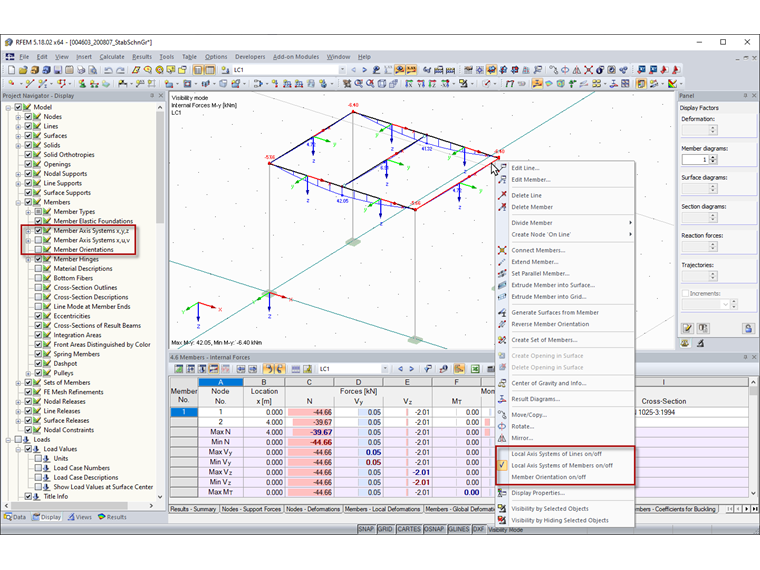Toggle the Increments checkbox in Panel

(685, 293)
